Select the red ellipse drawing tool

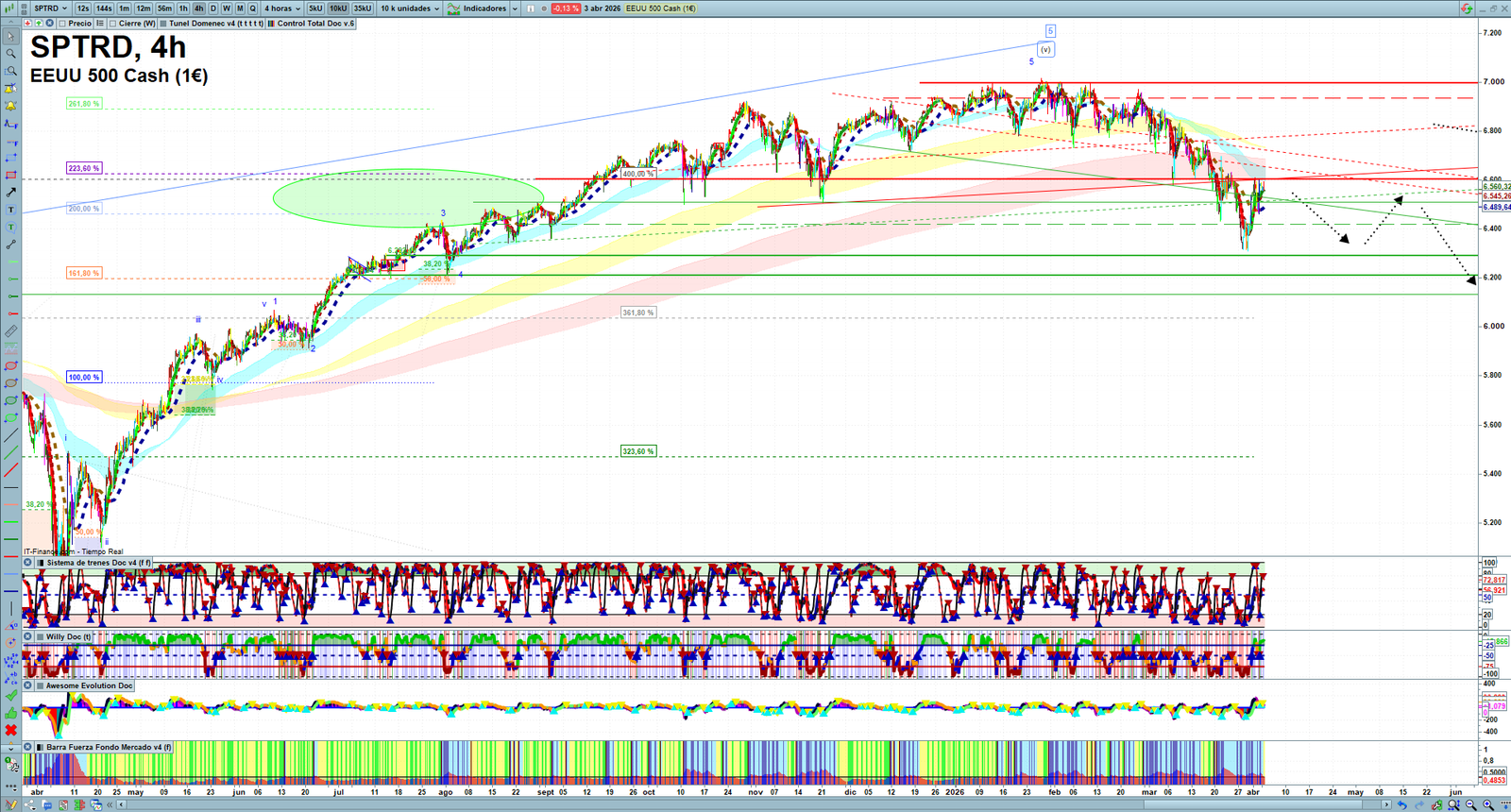tap(11, 366)
